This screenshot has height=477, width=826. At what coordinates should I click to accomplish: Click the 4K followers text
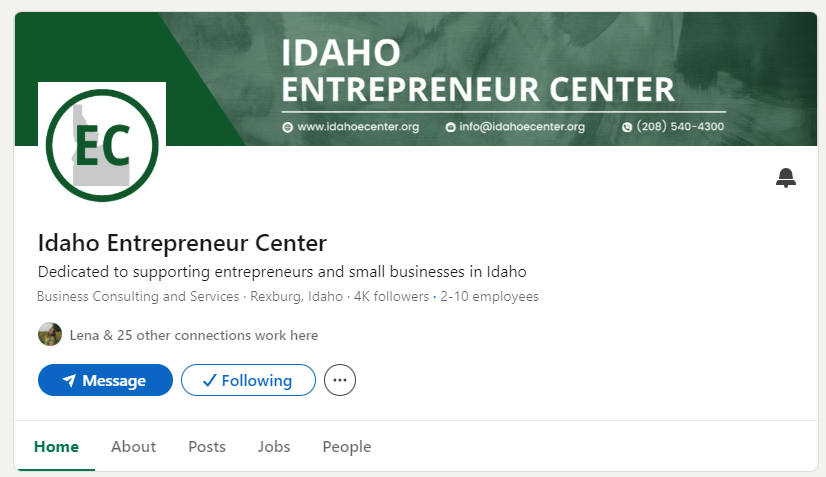click(x=391, y=296)
